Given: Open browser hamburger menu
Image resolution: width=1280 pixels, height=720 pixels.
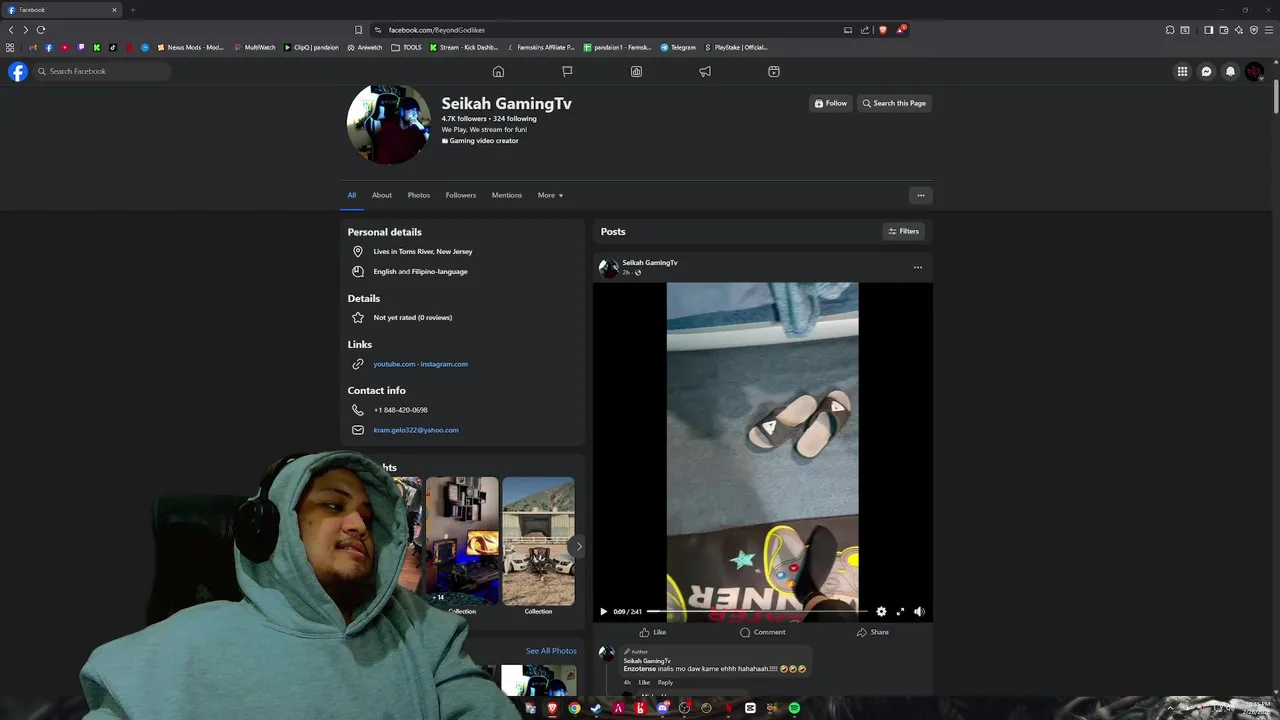Looking at the screenshot, I should tap(1267, 30).
